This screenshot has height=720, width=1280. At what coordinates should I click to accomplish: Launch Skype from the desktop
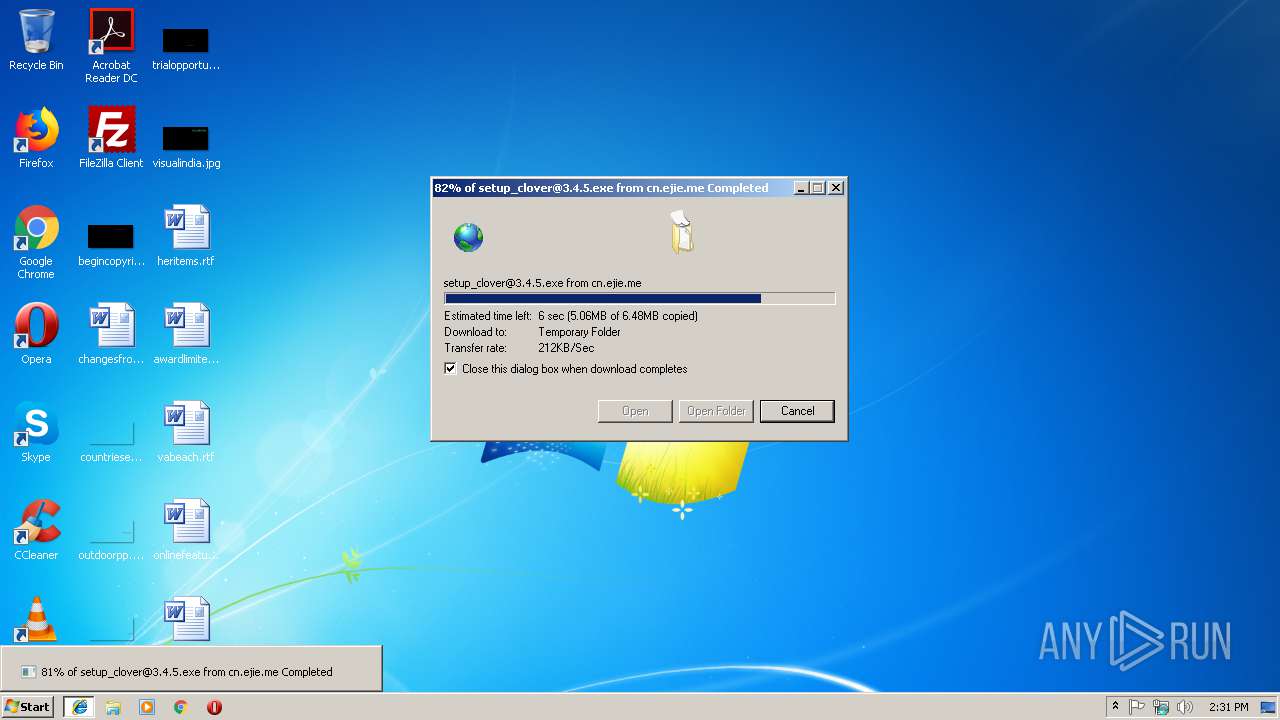pos(36,432)
